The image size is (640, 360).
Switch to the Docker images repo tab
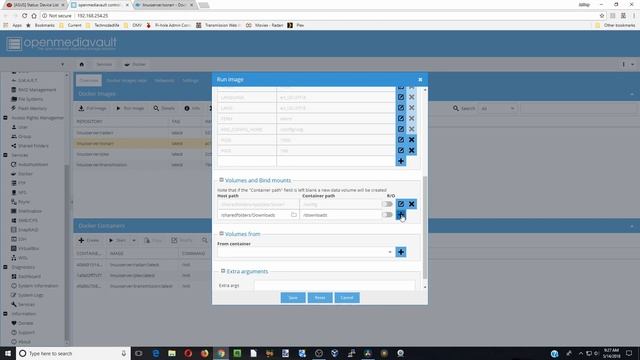[126, 80]
